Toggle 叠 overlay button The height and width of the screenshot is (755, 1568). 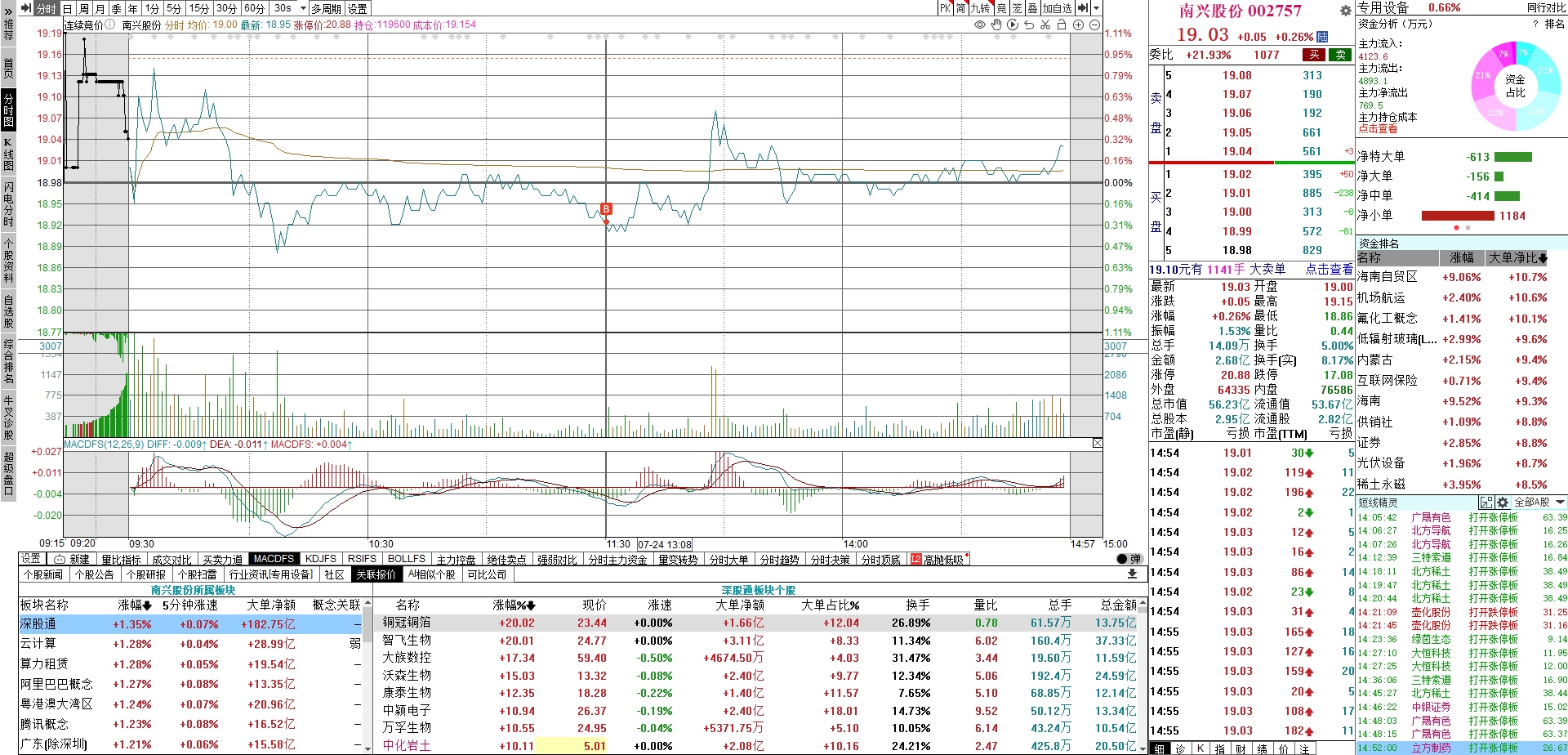click(x=1032, y=8)
